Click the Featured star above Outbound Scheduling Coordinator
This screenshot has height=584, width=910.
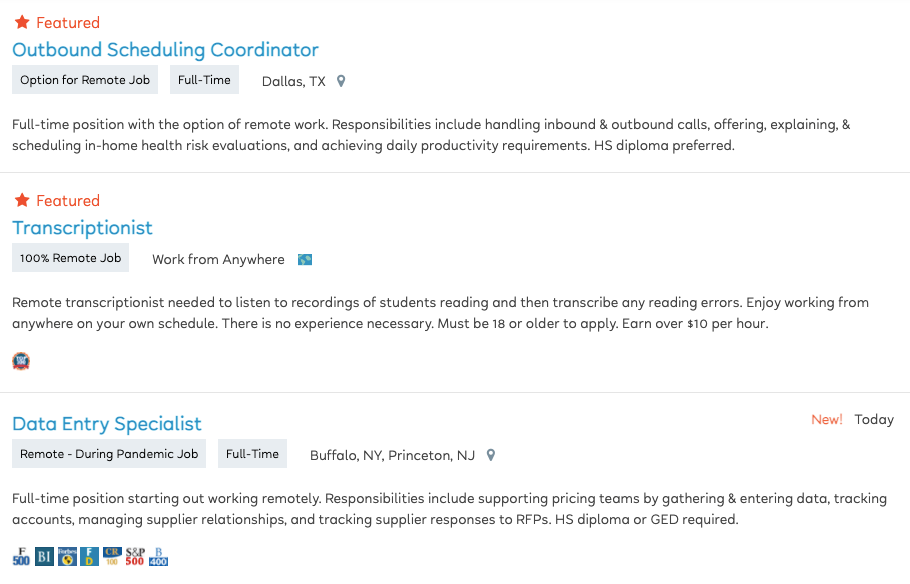22,22
